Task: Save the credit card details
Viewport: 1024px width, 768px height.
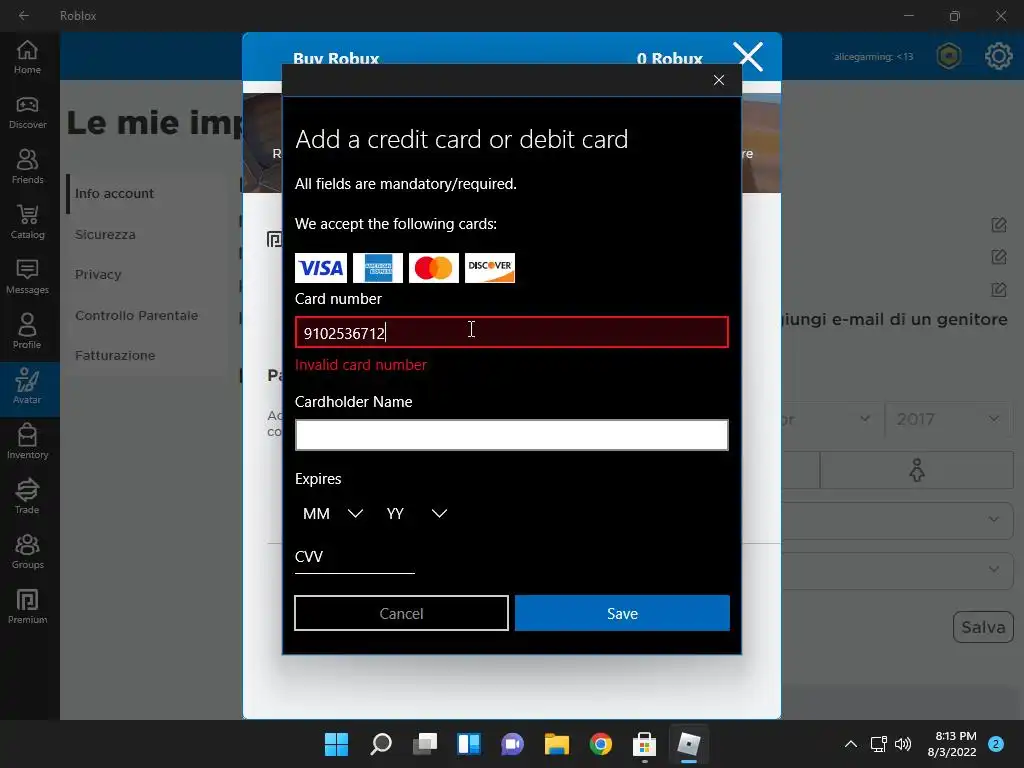Action: 622,613
